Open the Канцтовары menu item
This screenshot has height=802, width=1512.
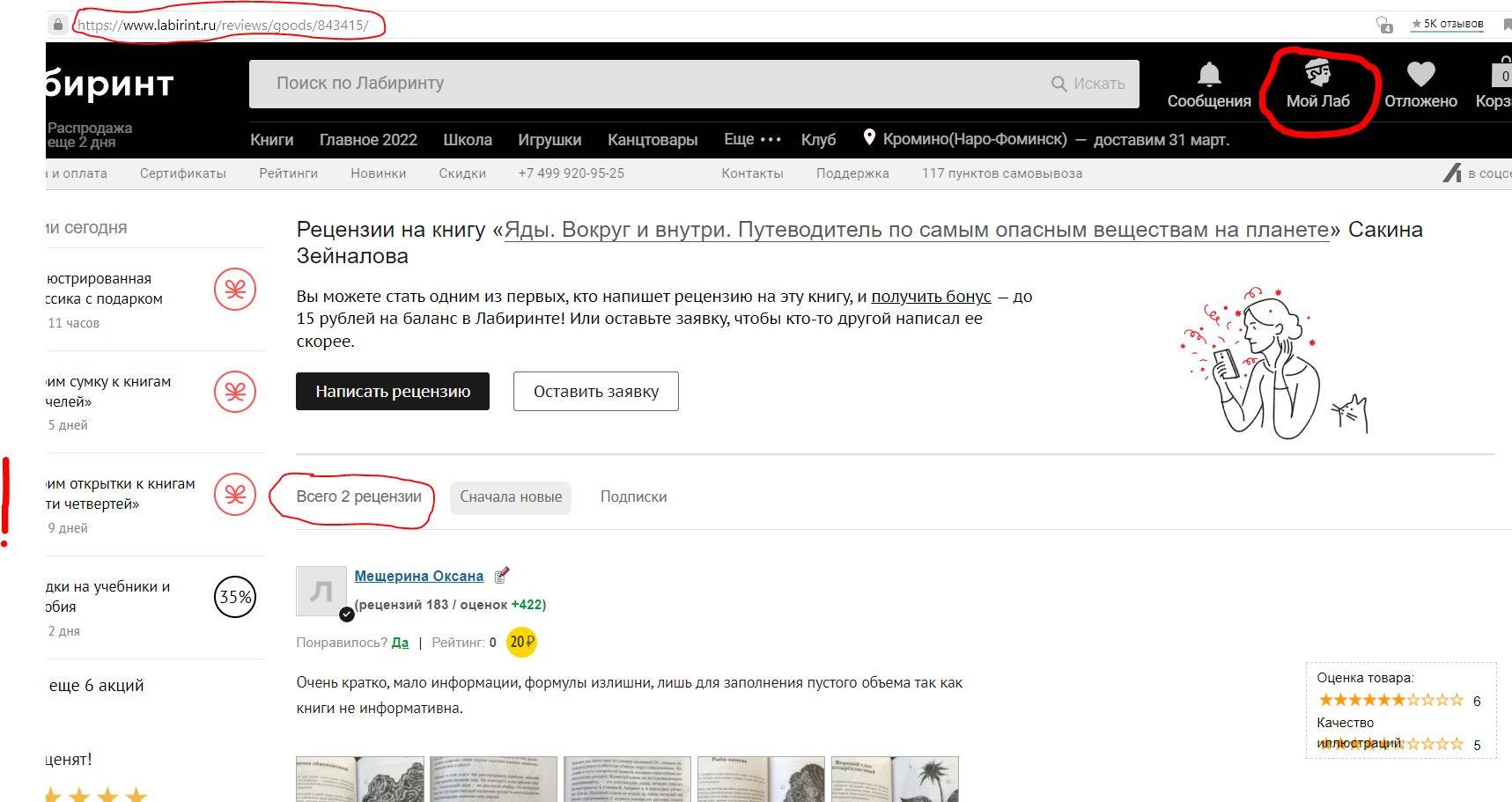coord(653,139)
